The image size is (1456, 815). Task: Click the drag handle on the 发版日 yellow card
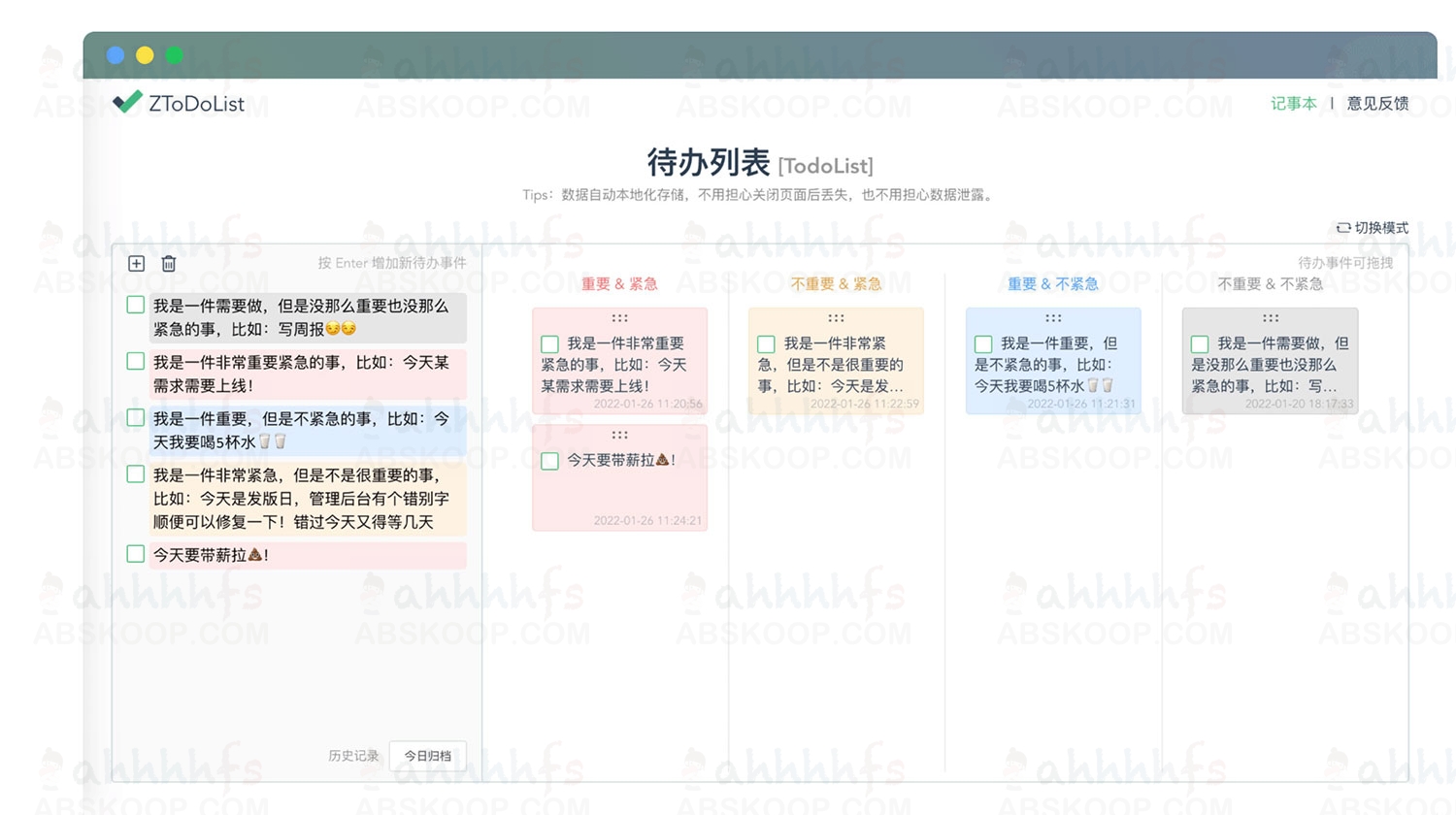[836, 317]
